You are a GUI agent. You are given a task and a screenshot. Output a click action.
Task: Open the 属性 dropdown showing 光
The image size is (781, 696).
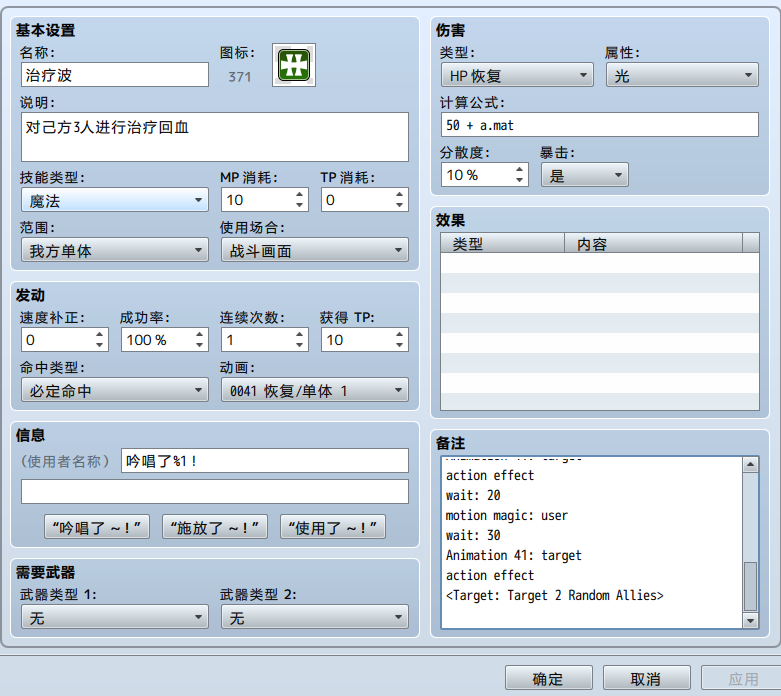[682, 75]
